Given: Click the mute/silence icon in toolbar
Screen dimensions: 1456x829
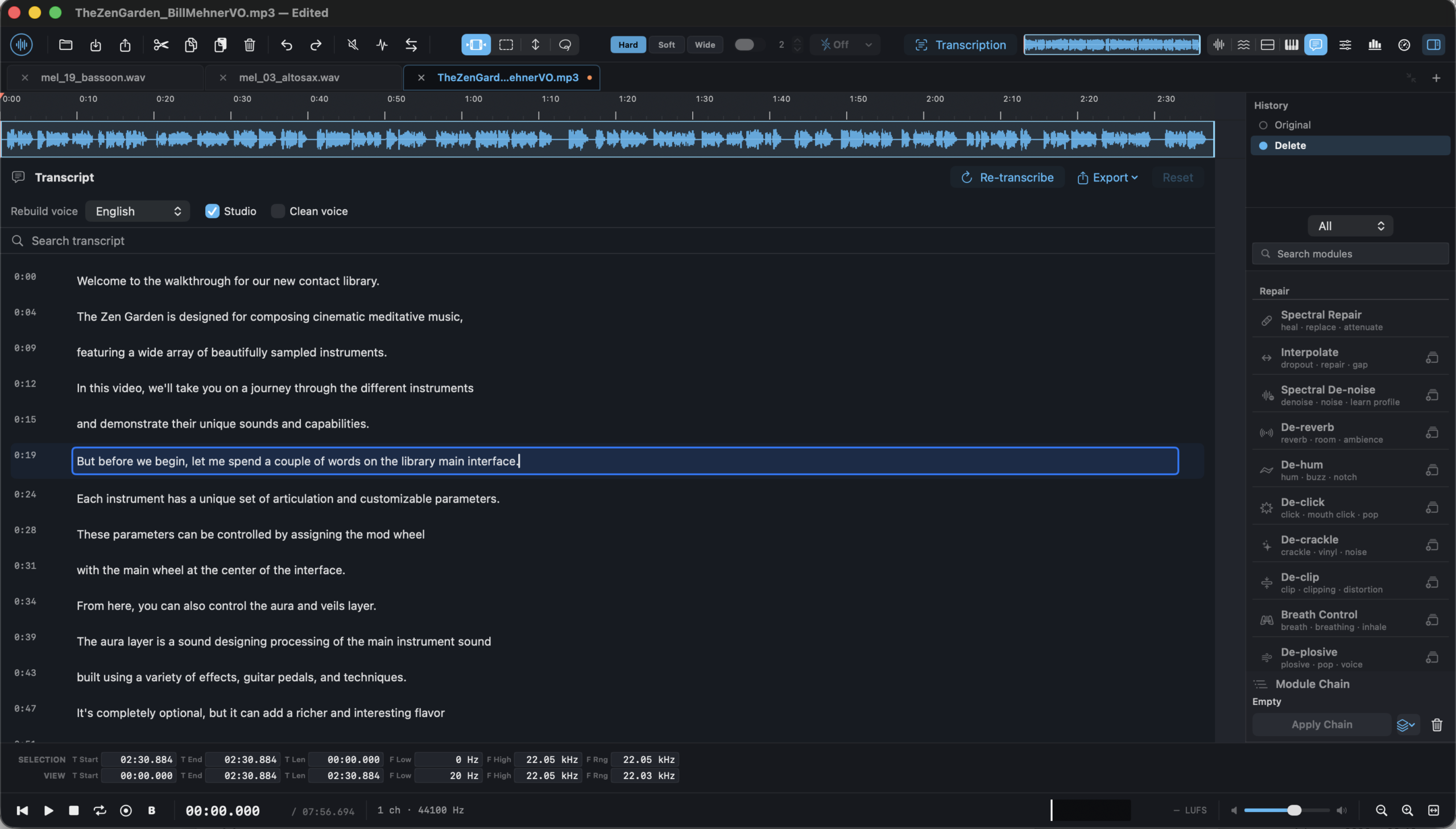Looking at the screenshot, I should point(353,44).
